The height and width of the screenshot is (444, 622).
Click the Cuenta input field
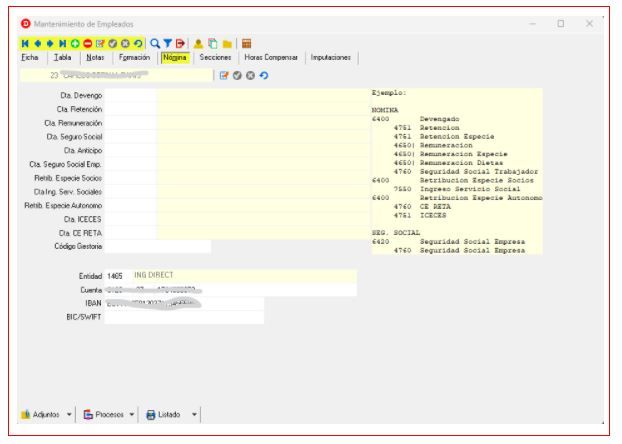tap(230, 290)
